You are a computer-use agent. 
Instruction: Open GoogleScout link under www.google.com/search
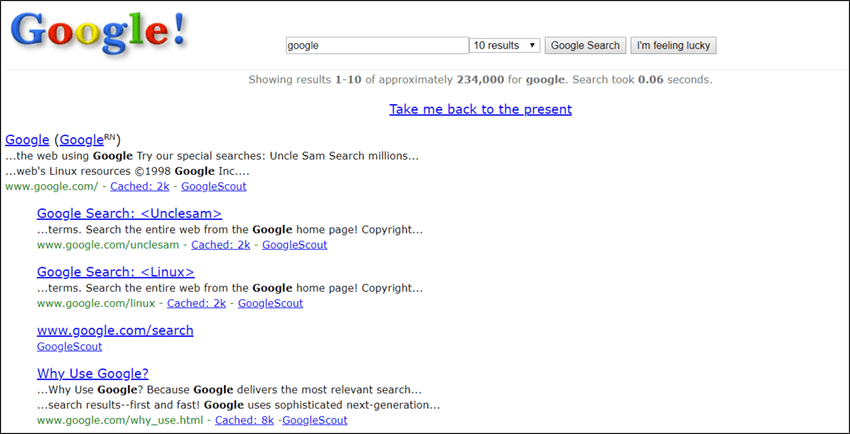[69, 347]
